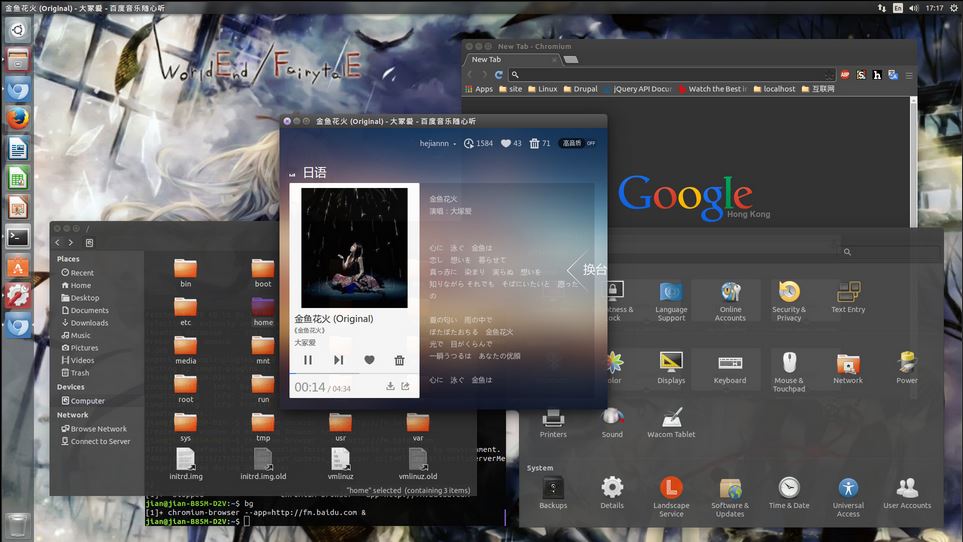Screen dimensions: 963x542
Task: Open Language Support settings
Action: pos(671,301)
